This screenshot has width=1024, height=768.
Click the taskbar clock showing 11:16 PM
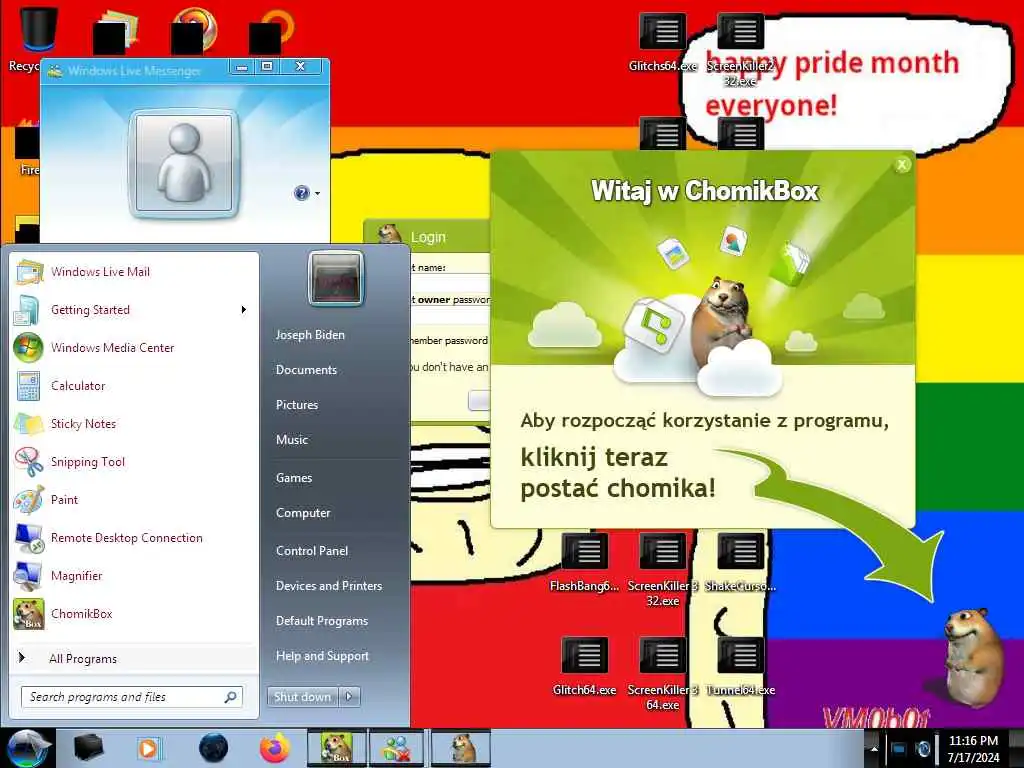click(973, 748)
